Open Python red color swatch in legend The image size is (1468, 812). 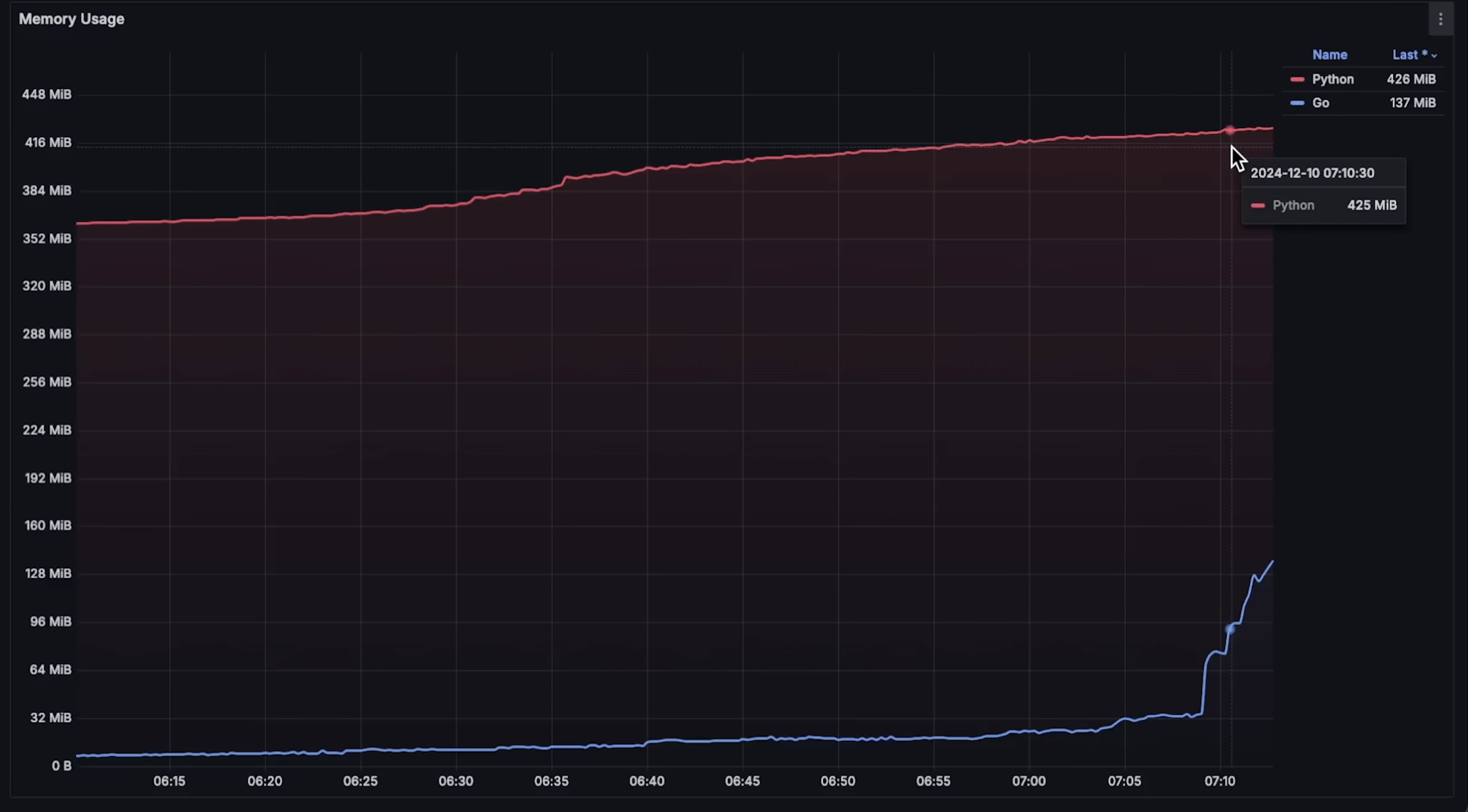[x=1297, y=79]
